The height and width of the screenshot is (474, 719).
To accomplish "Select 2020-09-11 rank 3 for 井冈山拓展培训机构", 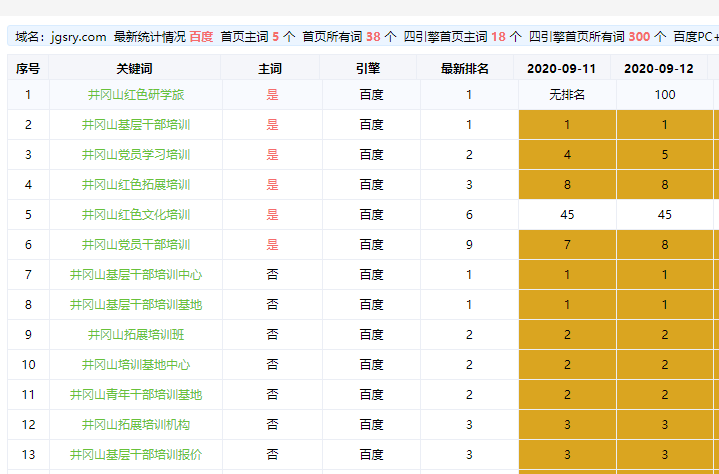I will (567, 425).
